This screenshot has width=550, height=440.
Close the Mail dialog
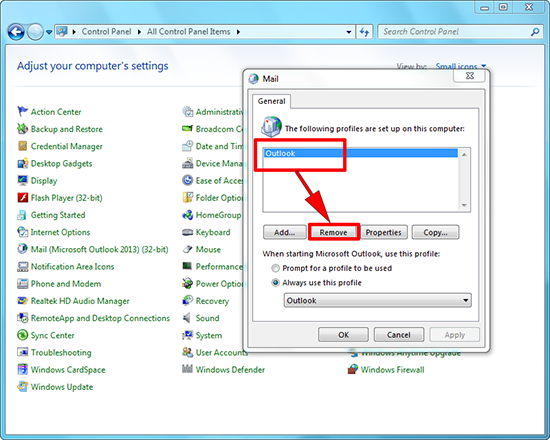point(470,76)
